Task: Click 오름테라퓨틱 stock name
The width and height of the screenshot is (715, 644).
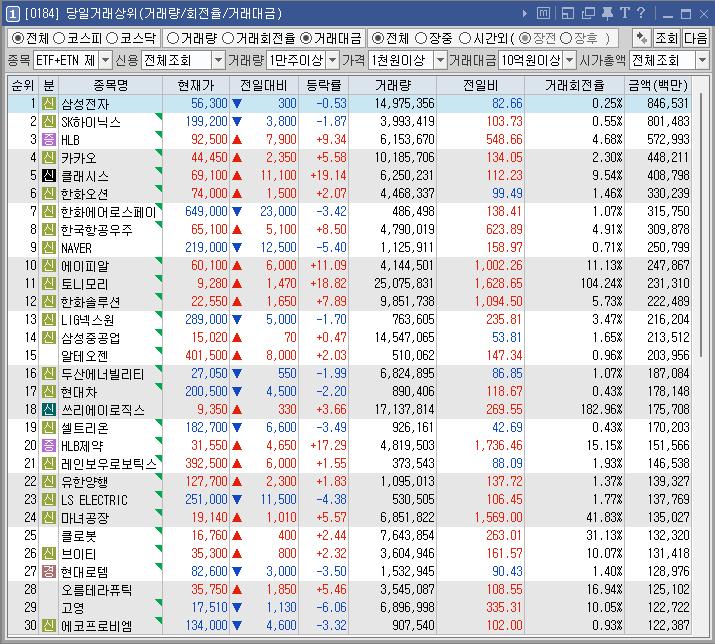Action: (x=96, y=590)
